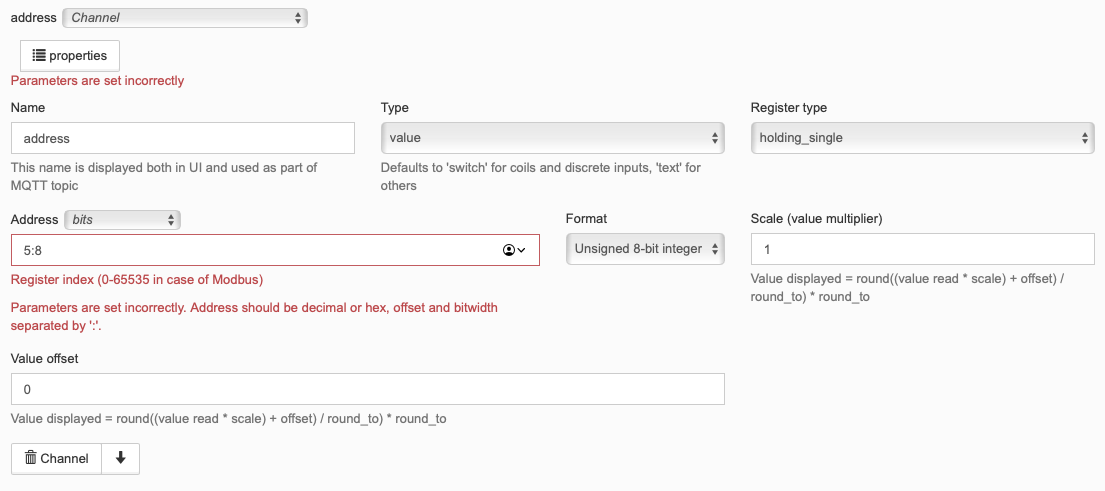Open the Address bits mode dropdown
The image size is (1105, 491).
[122, 220]
